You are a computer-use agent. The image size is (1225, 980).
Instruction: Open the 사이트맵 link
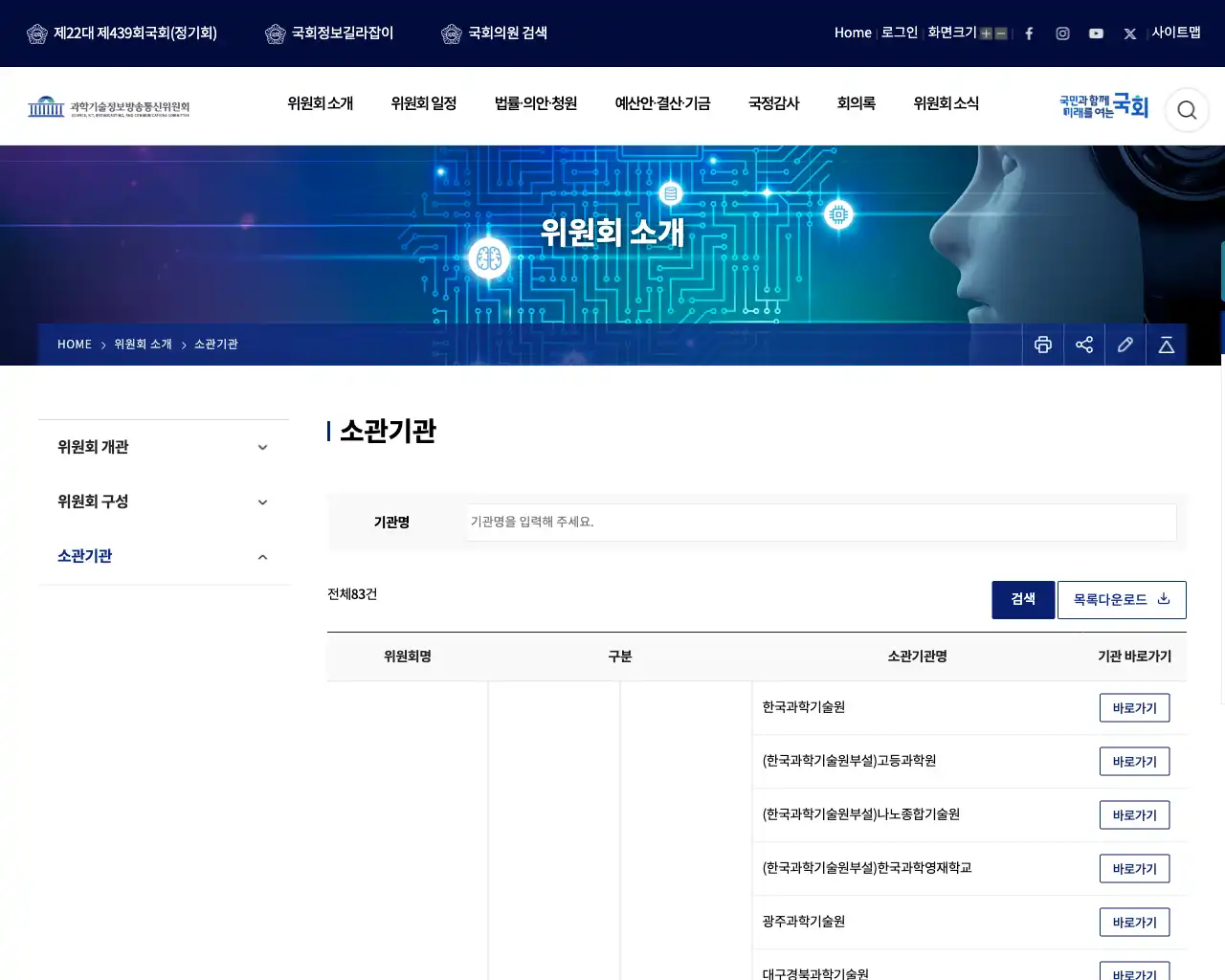tap(1176, 33)
